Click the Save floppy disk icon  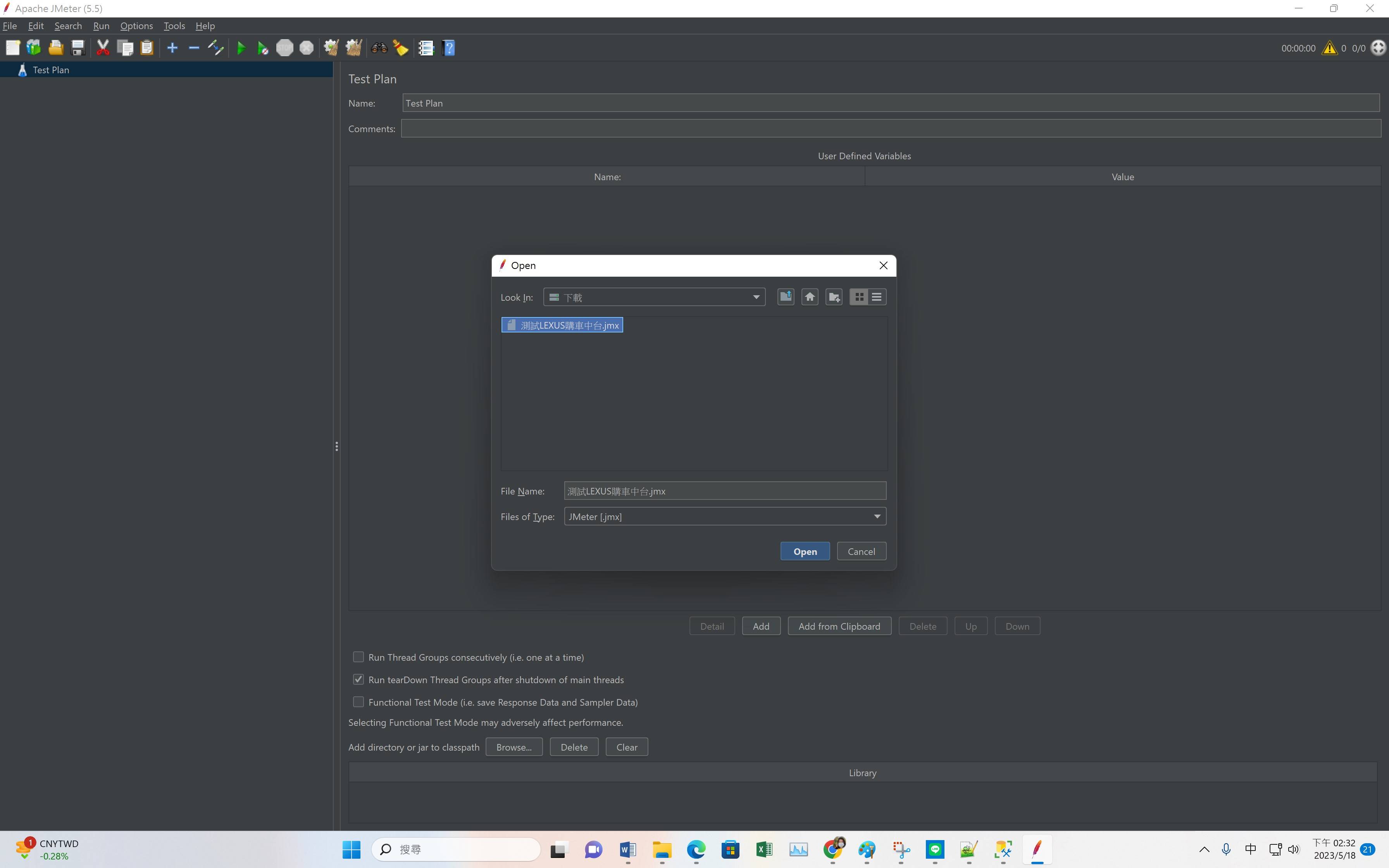(78, 48)
